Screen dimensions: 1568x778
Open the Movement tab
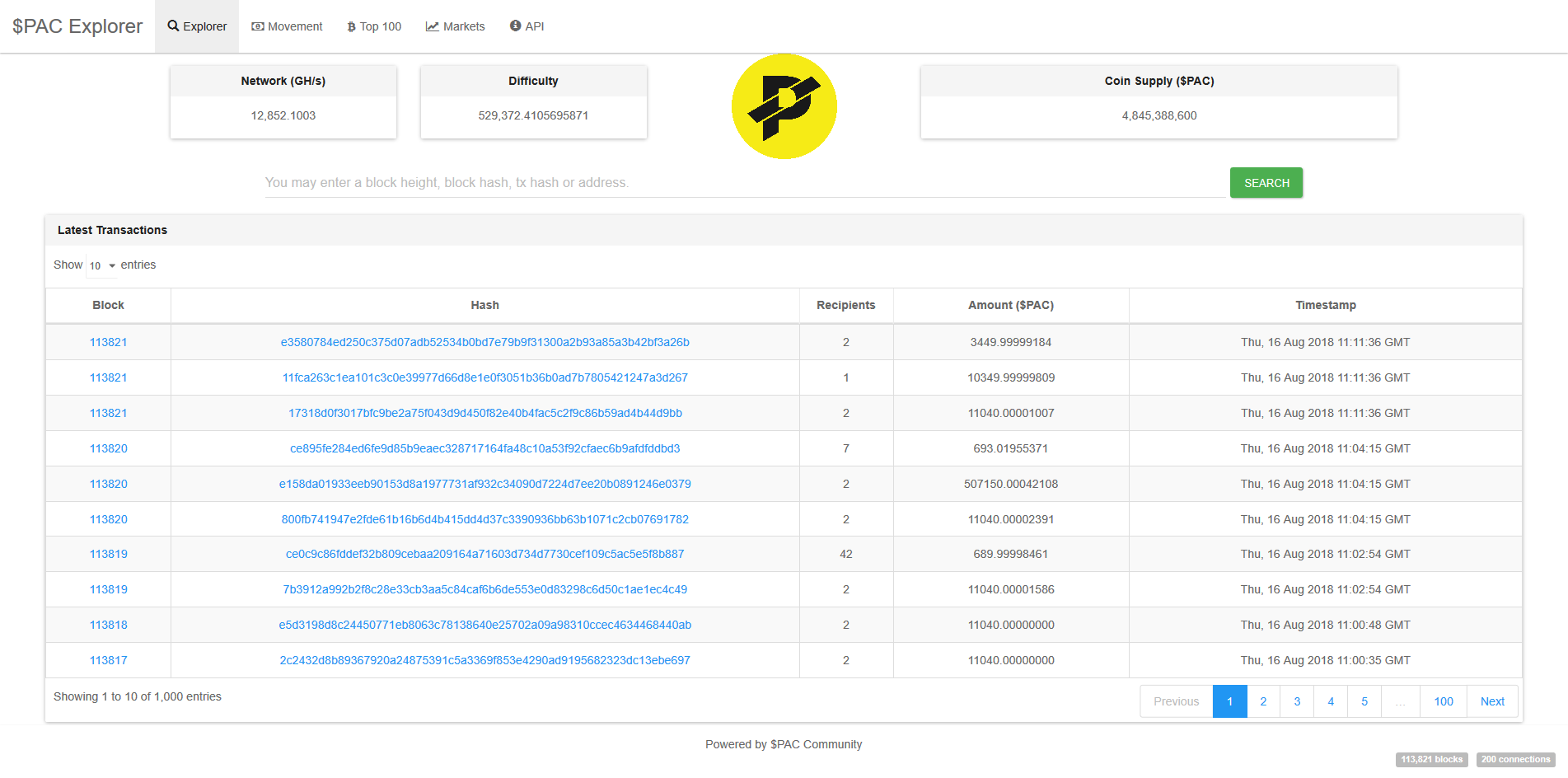(287, 26)
